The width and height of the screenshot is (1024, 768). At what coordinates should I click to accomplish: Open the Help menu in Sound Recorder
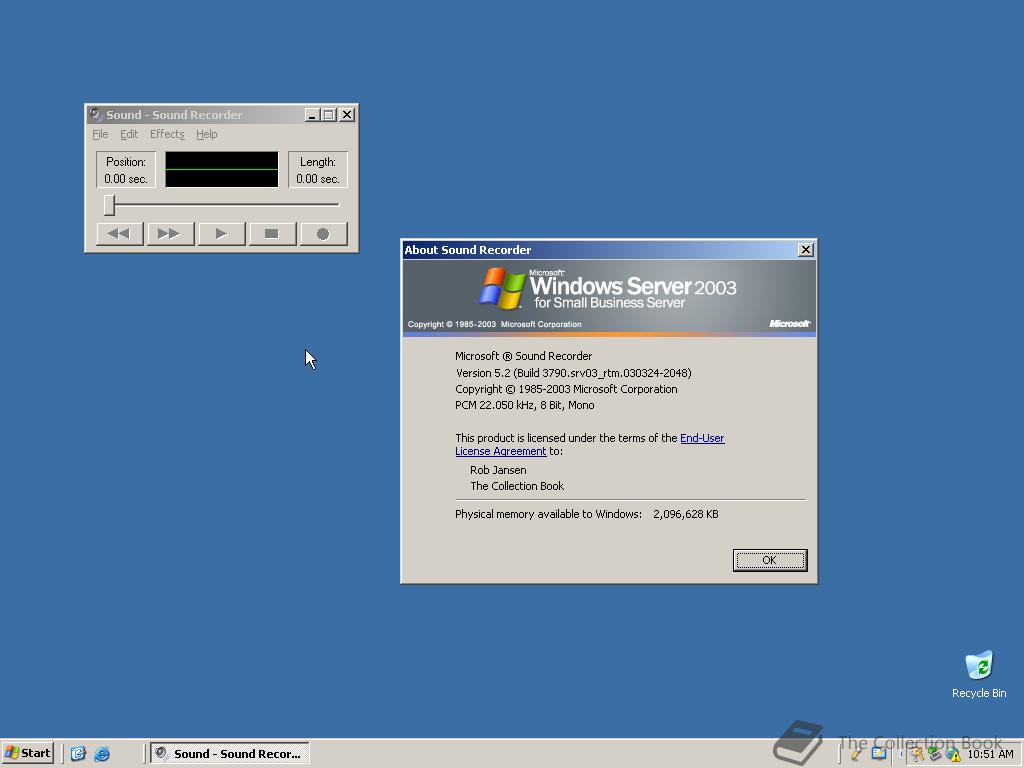point(206,134)
